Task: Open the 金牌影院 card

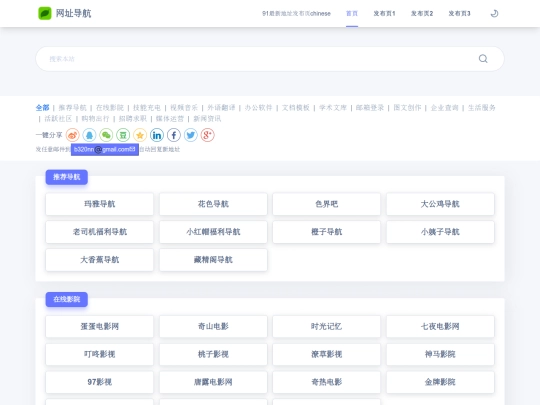Action: click(440, 382)
